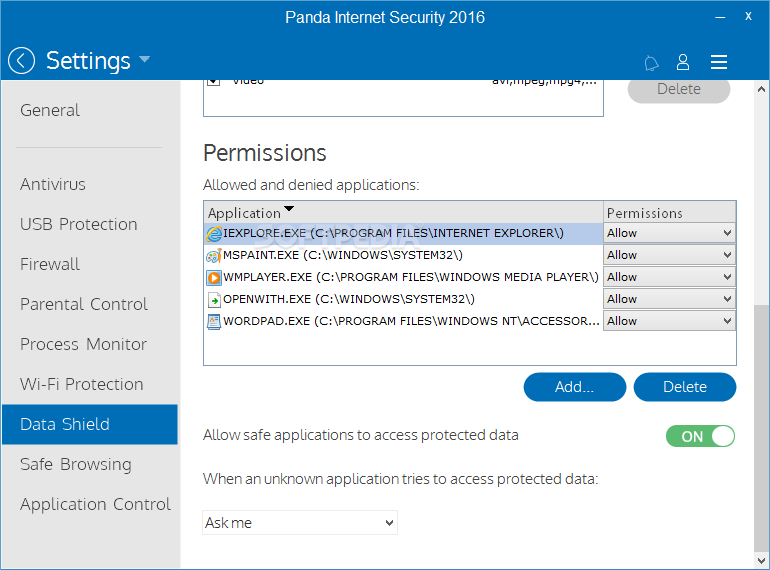Select the Data Shield section

[90, 425]
